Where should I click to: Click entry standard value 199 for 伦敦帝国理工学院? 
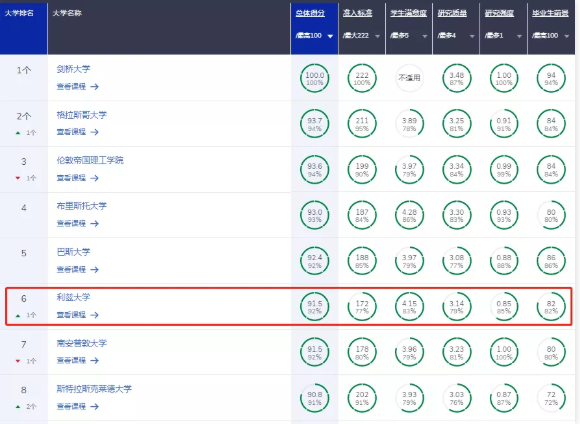point(362,169)
